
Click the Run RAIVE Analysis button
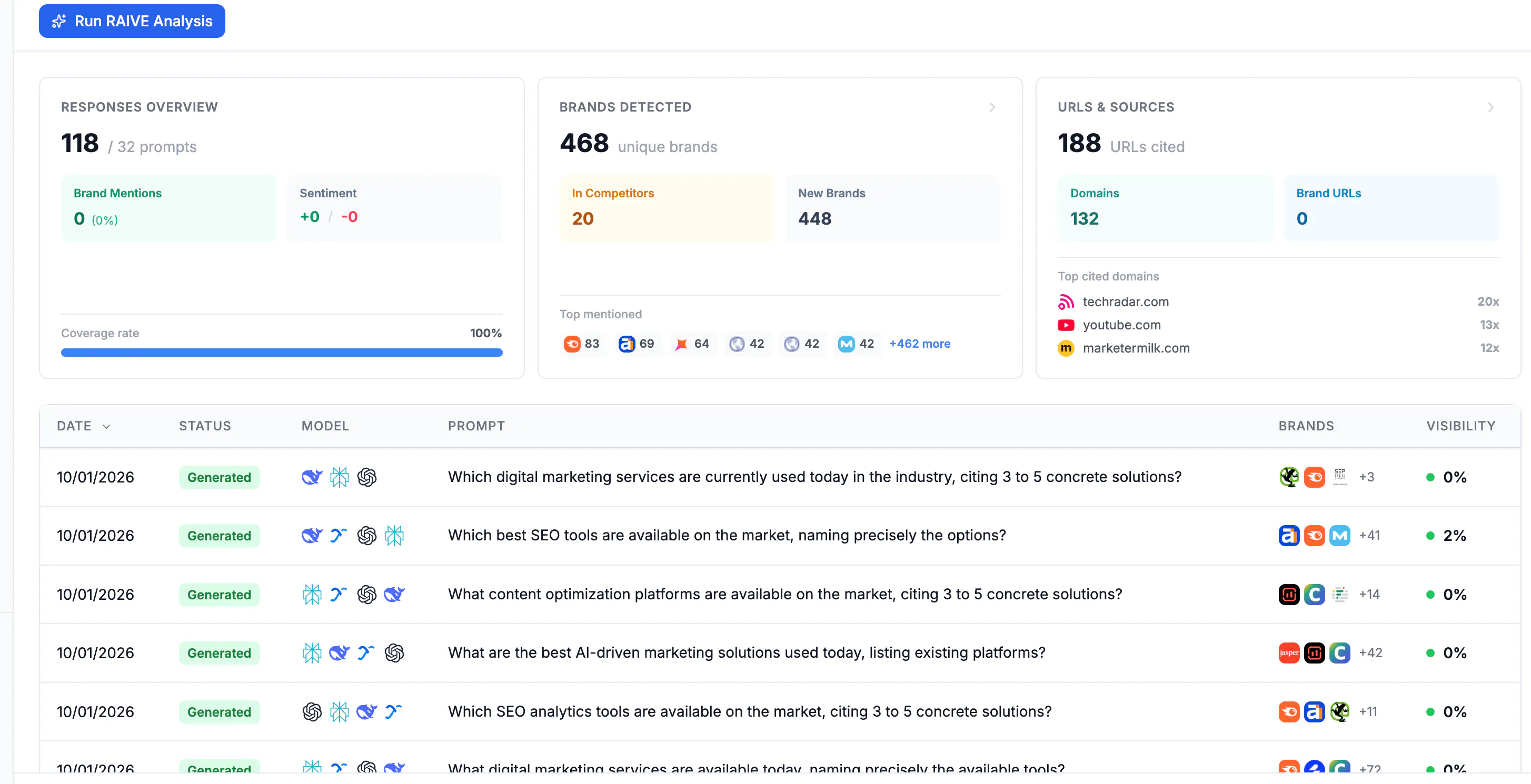(x=132, y=22)
